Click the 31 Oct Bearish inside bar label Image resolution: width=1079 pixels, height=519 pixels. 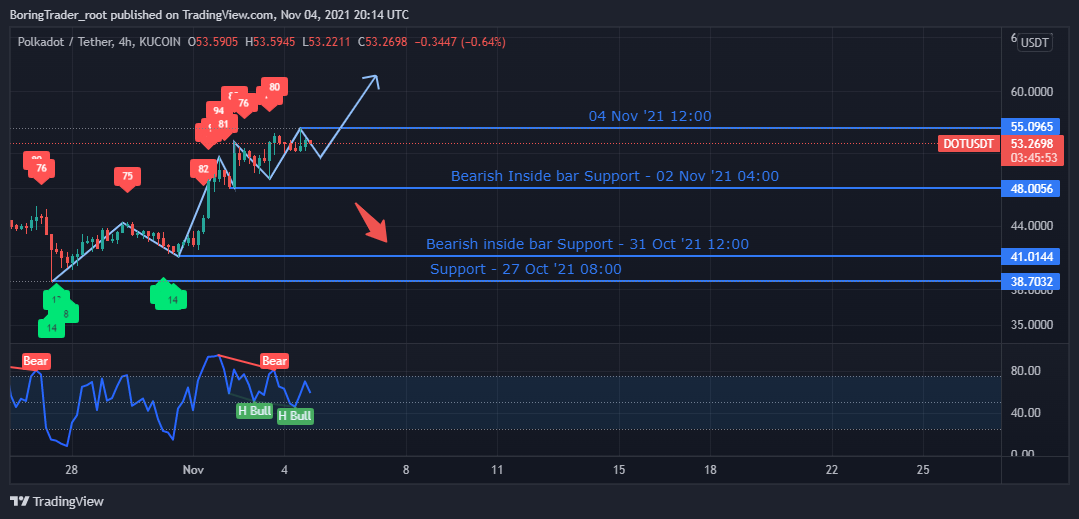click(x=587, y=244)
